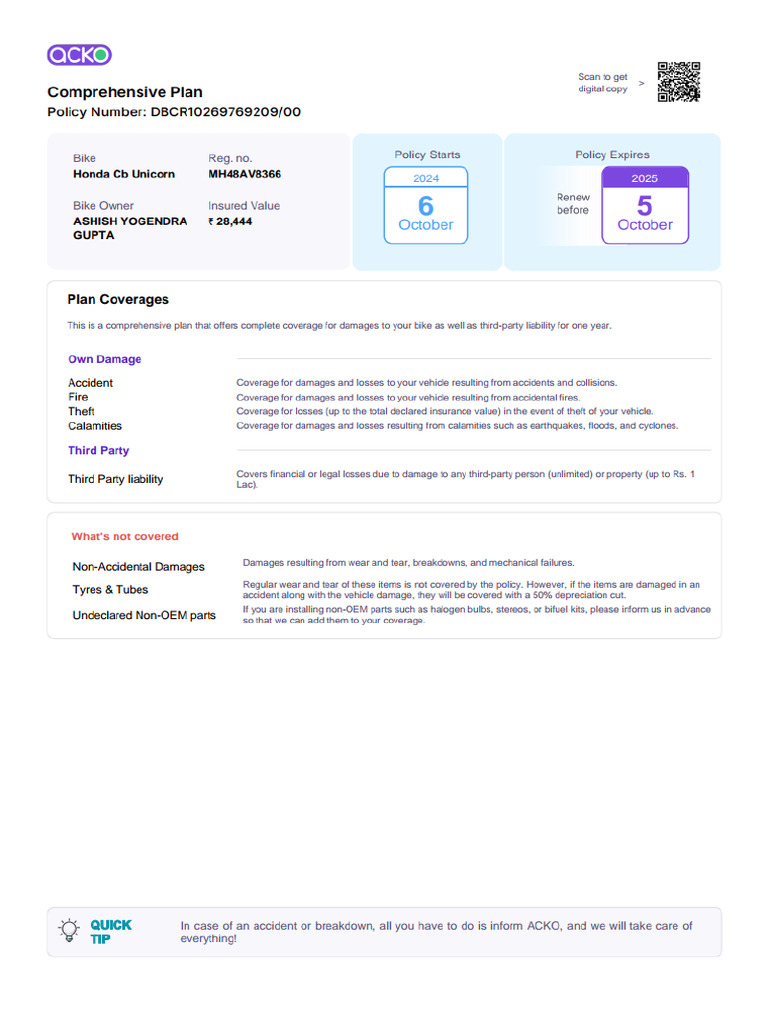Viewport: 768px width, 1024px height.
Task: Click the ACKO logo
Action: click(x=79, y=55)
